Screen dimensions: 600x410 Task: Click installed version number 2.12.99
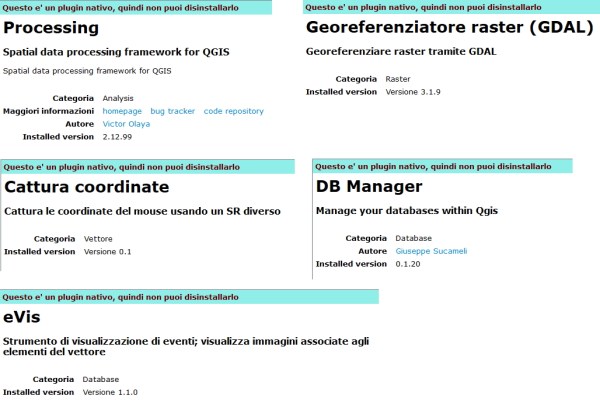click(120, 137)
